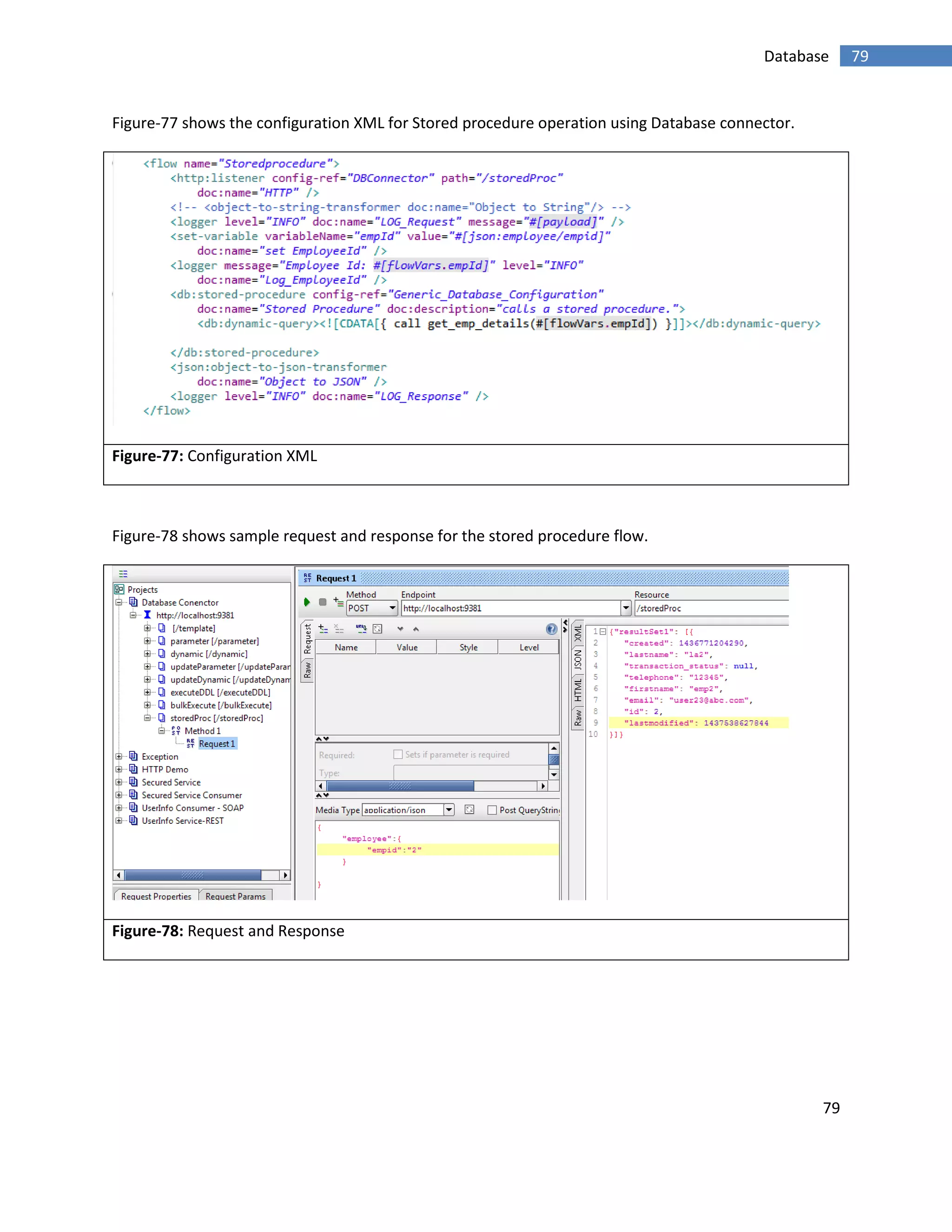Viewport: 952px width, 1232px height.
Task: Select UserInfo Consumer - SOAP project
Action: tap(192, 808)
